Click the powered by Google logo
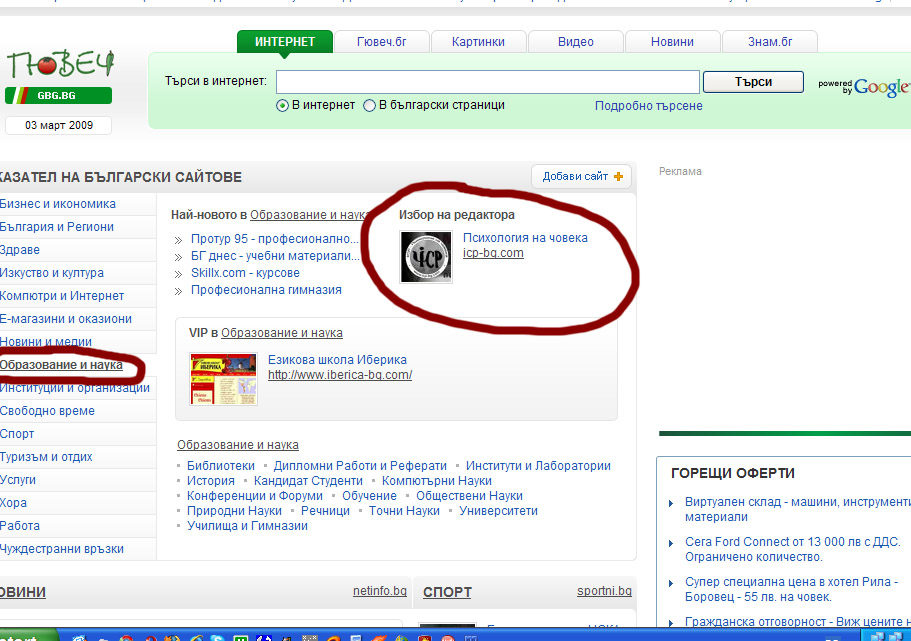Image resolution: width=911 pixels, height=641 pixels. click(x=864, y=87)
